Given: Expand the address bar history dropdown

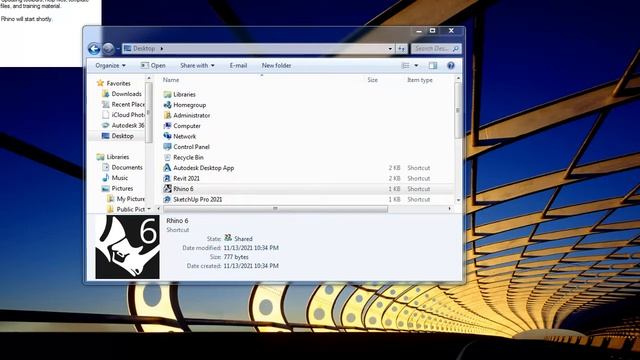Looking at the screenshot, I should click(390, 49).
